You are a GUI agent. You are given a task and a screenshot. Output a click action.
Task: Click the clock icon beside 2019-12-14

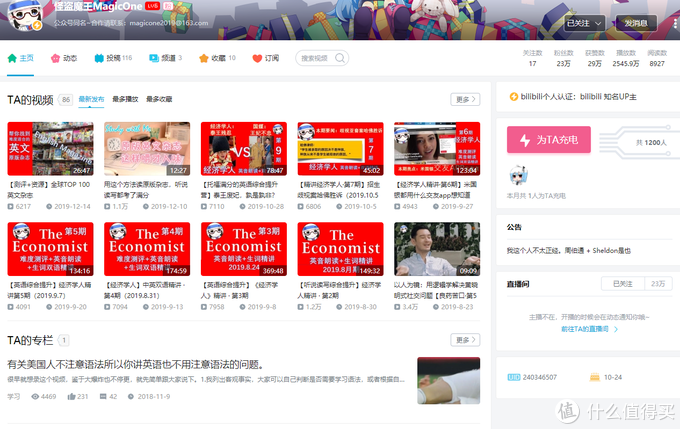[49, 206]
